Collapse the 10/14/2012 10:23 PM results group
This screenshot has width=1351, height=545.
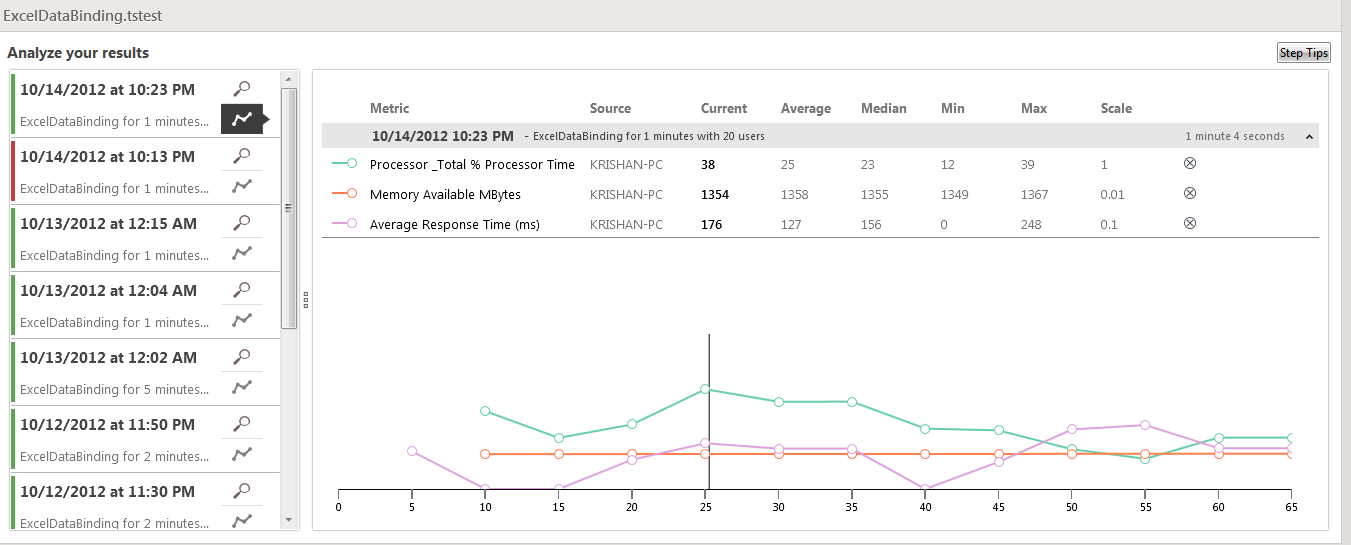click(1310, 136)
